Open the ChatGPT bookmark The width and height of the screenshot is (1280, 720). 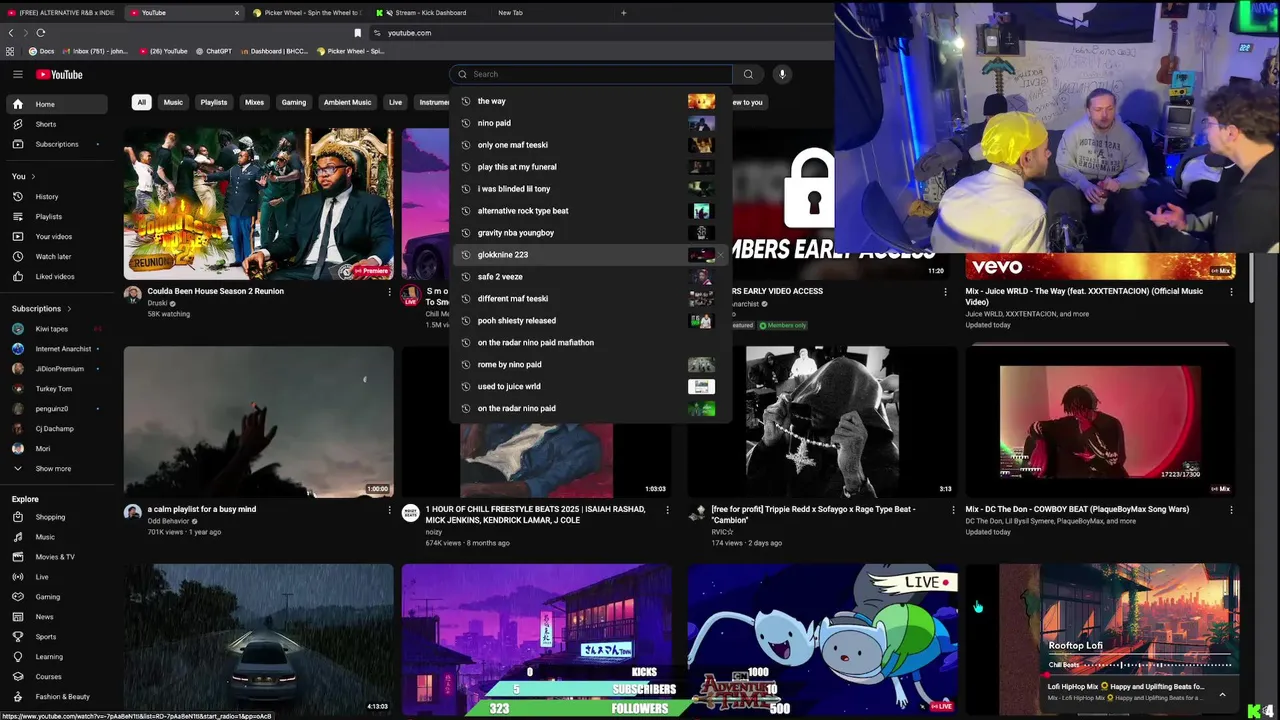click(213, 51)
